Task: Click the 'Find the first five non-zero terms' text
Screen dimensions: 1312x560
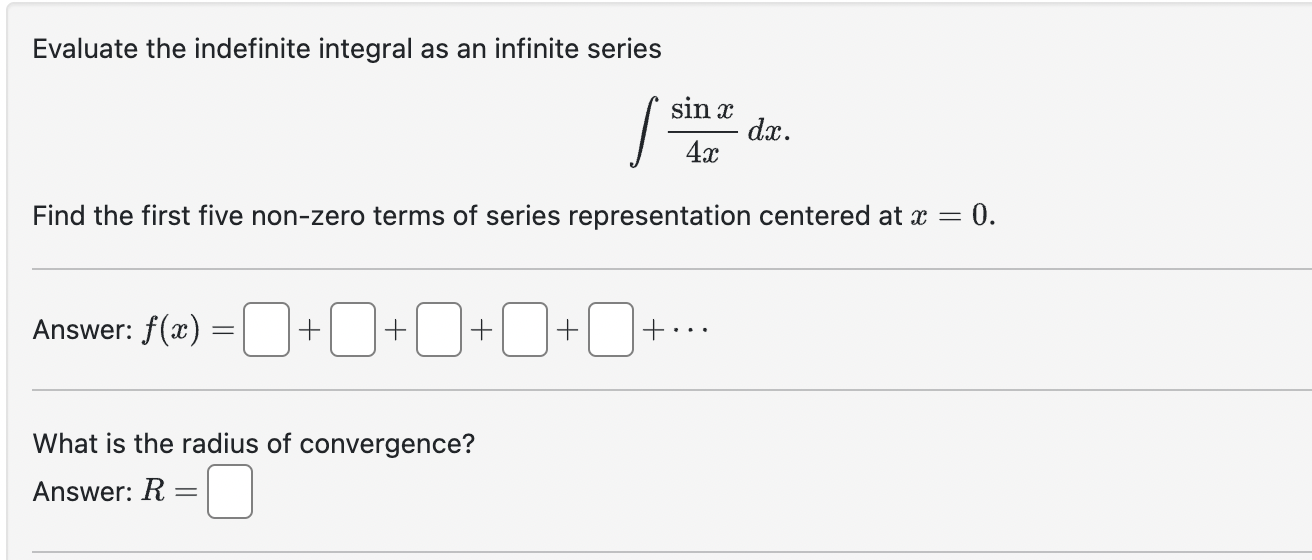Action: click(x=514, y=216)
